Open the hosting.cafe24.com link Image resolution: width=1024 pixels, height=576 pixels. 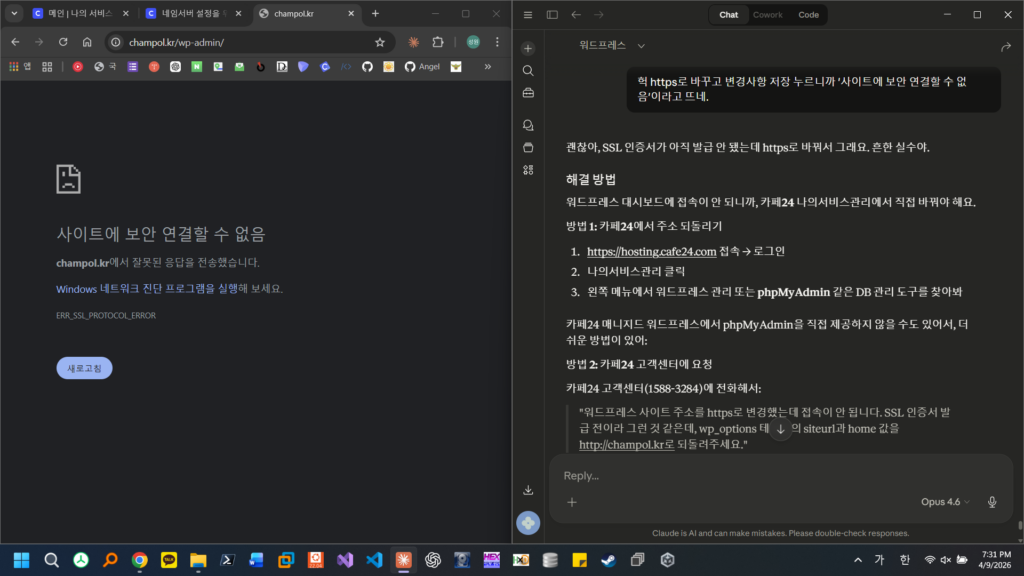coord(651,251)
